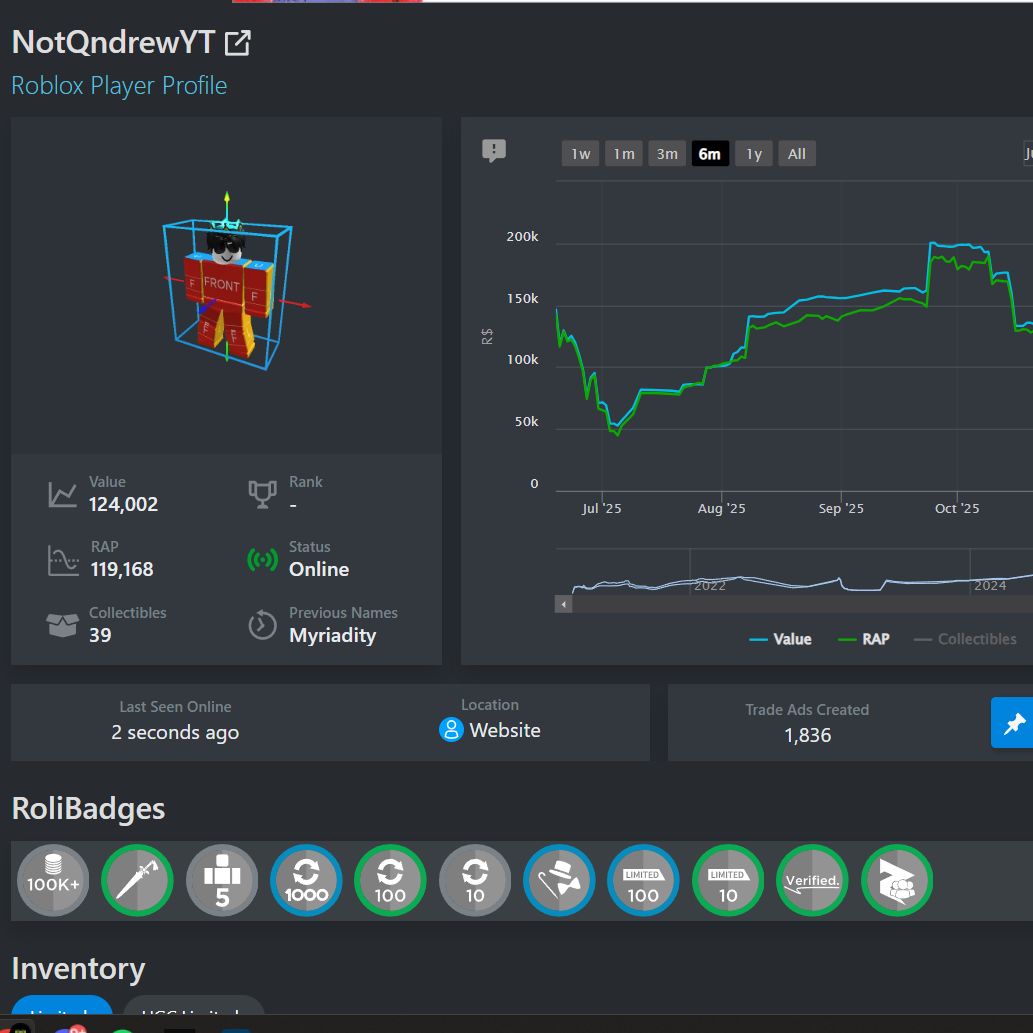The height and width of the screenshot is (1033, 1033).
Task: Select the 3m chart range
Action: click(667, 154)
